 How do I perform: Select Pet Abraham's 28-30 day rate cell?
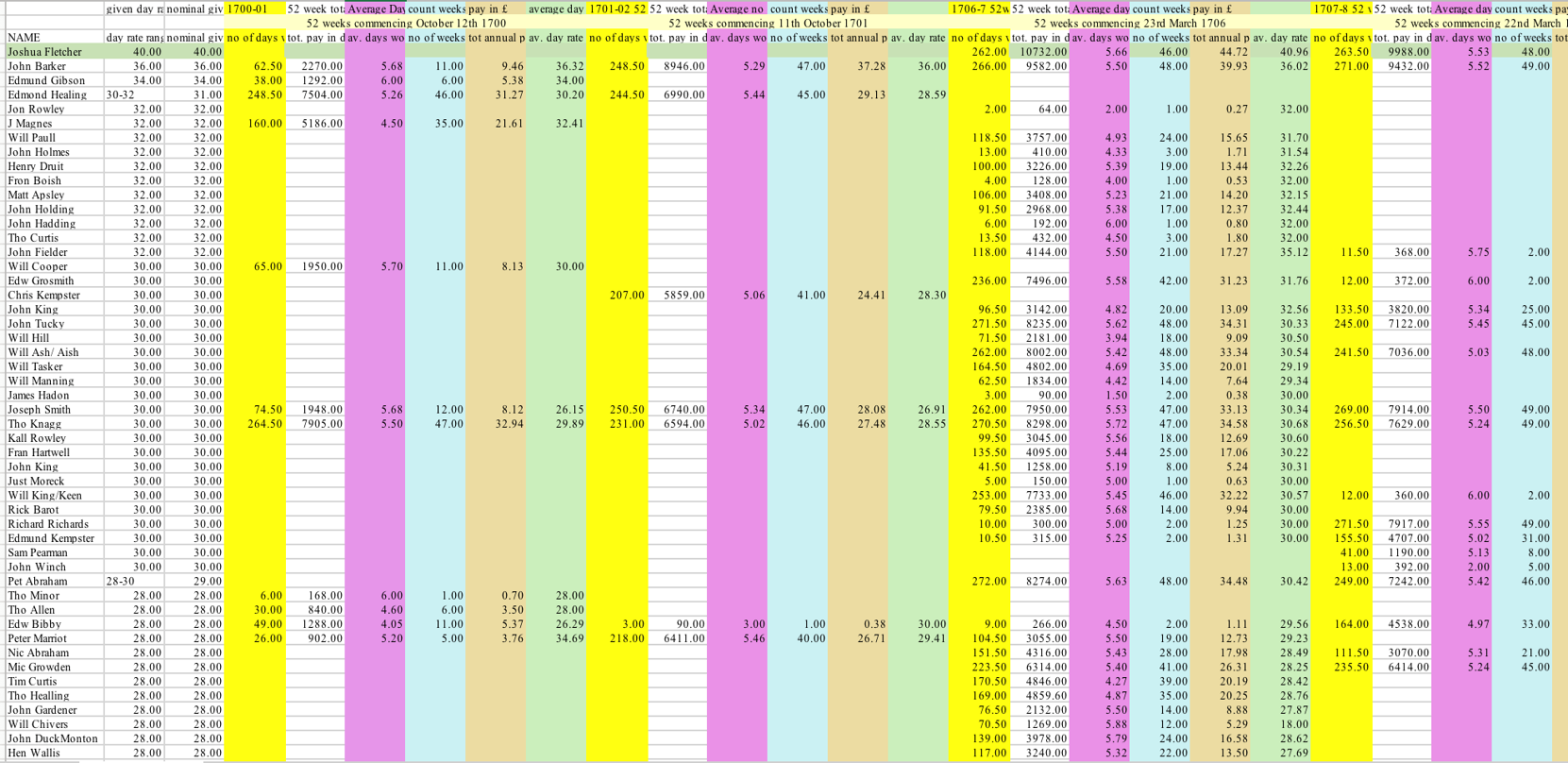click(x=120, y=582)
